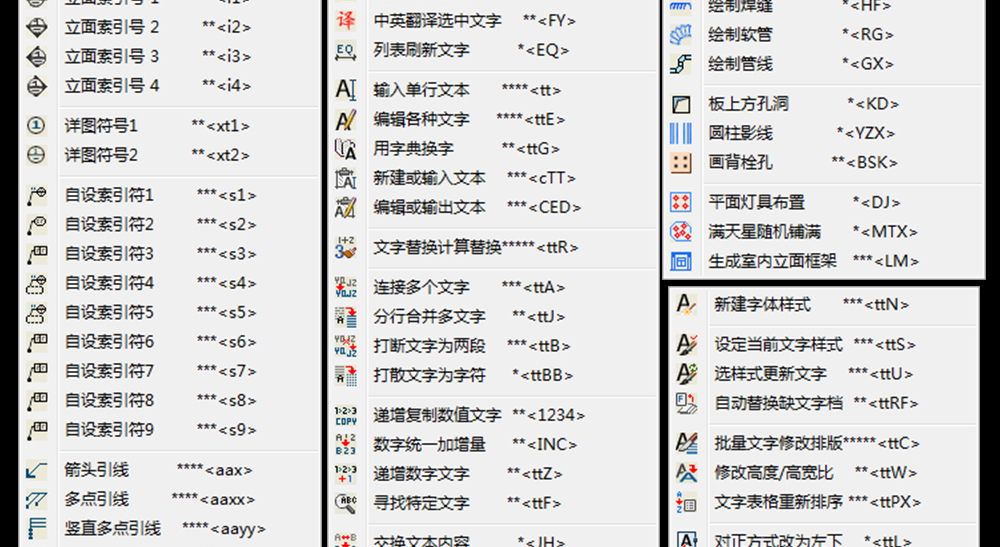The height and width of the screenshot is (547, 1000).
Task: Click the 详图符号1 circle icon
Action: click(36, 126)
